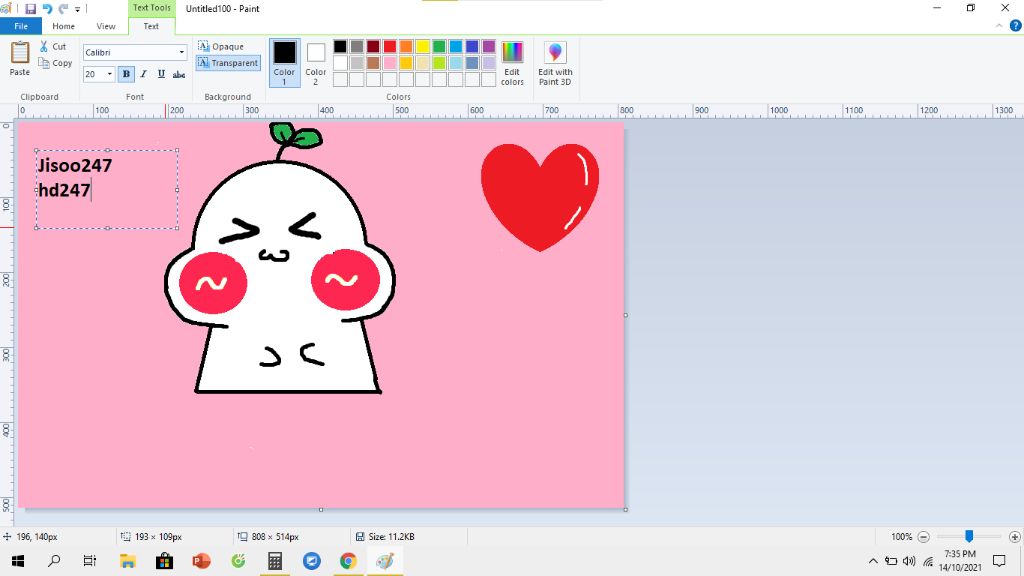Click the Save icon in the title bar
This screenshot has height=576, width=1024.
pos(30,9)
